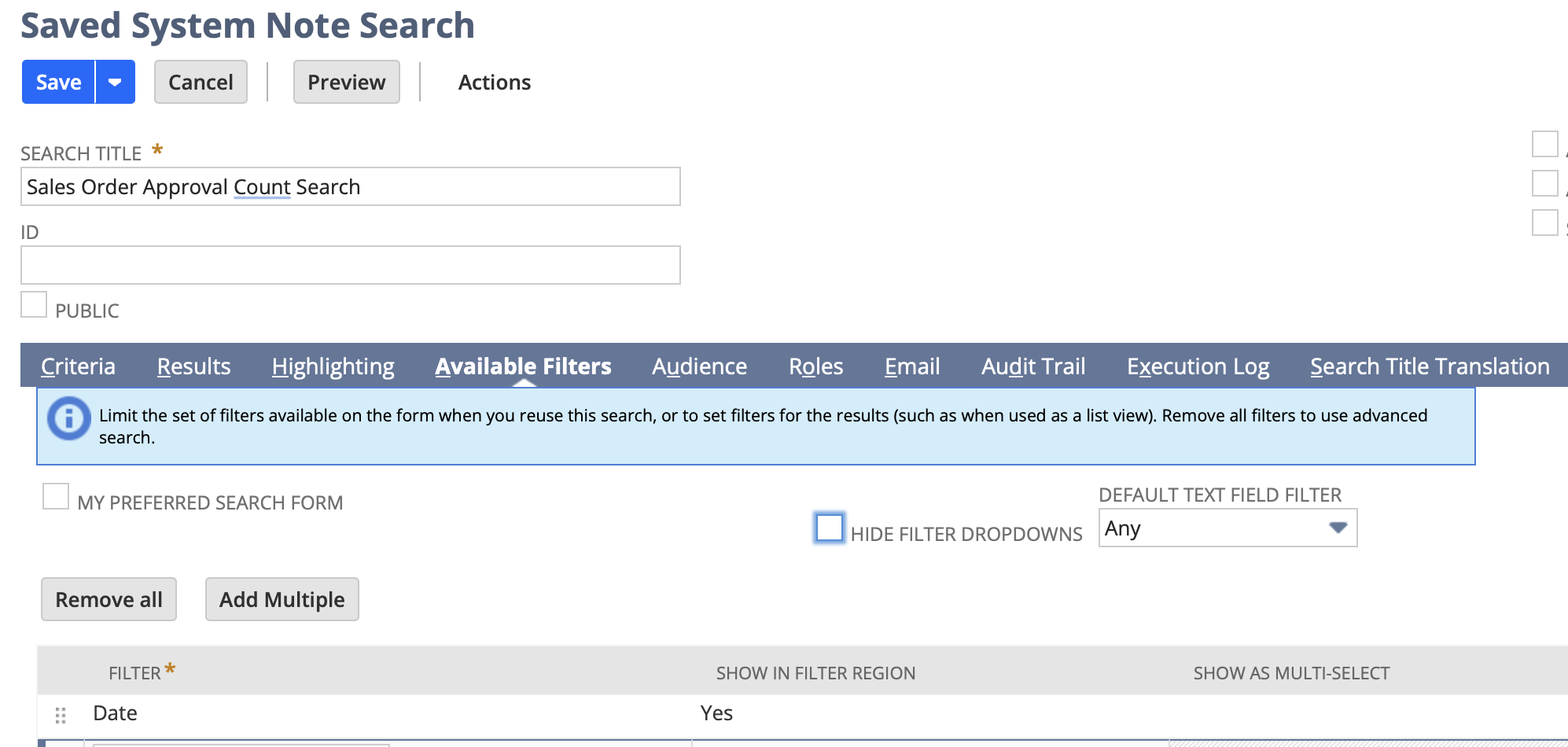The height and width of the screenshot is (747, 1568).
Task: Click the Preview button
Action: point(346,83)
